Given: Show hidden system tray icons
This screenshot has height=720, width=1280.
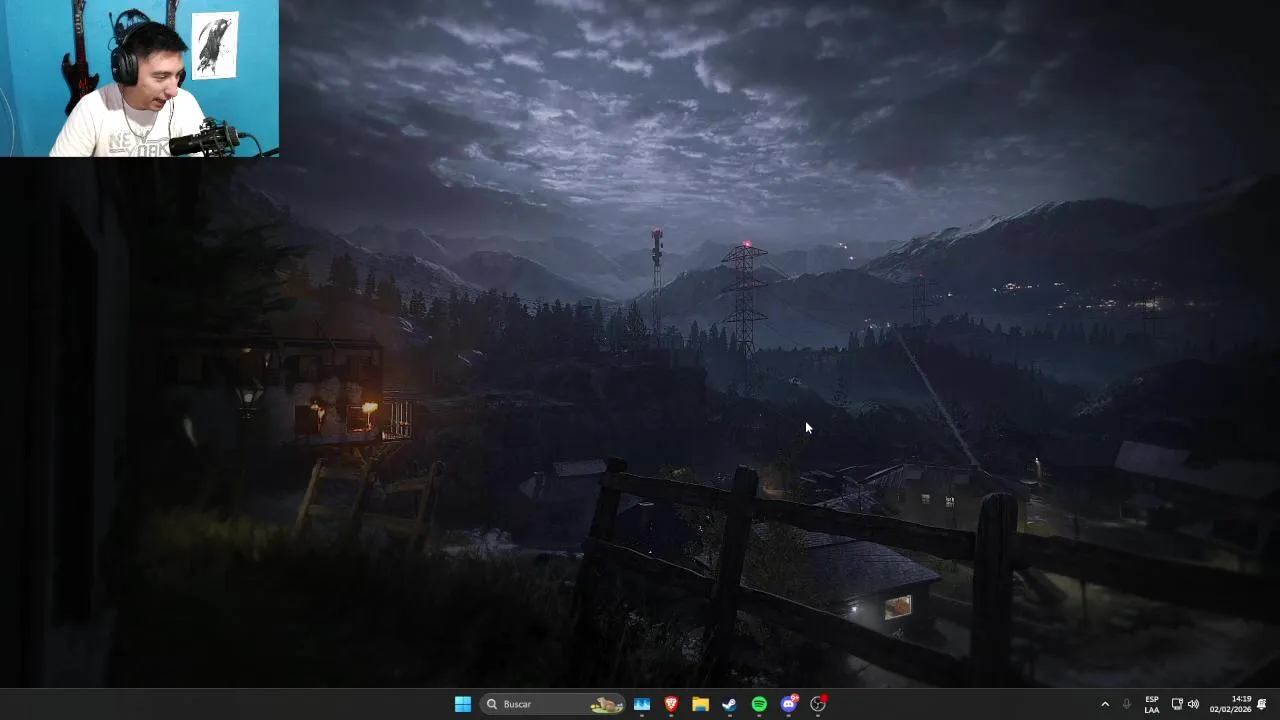Looking at the screenshot, I should [1105, 704].
